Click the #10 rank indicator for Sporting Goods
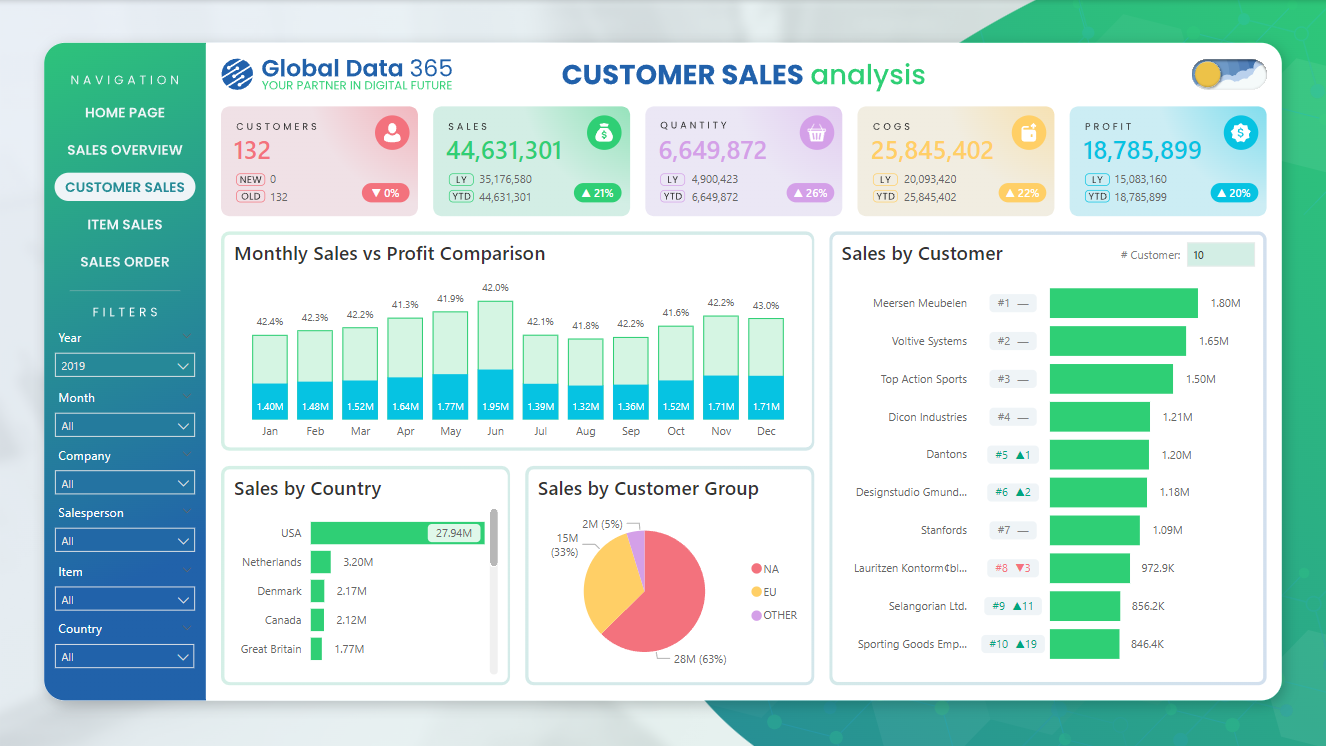The width and height of the screenshot is (1326, 746). 1013,644
